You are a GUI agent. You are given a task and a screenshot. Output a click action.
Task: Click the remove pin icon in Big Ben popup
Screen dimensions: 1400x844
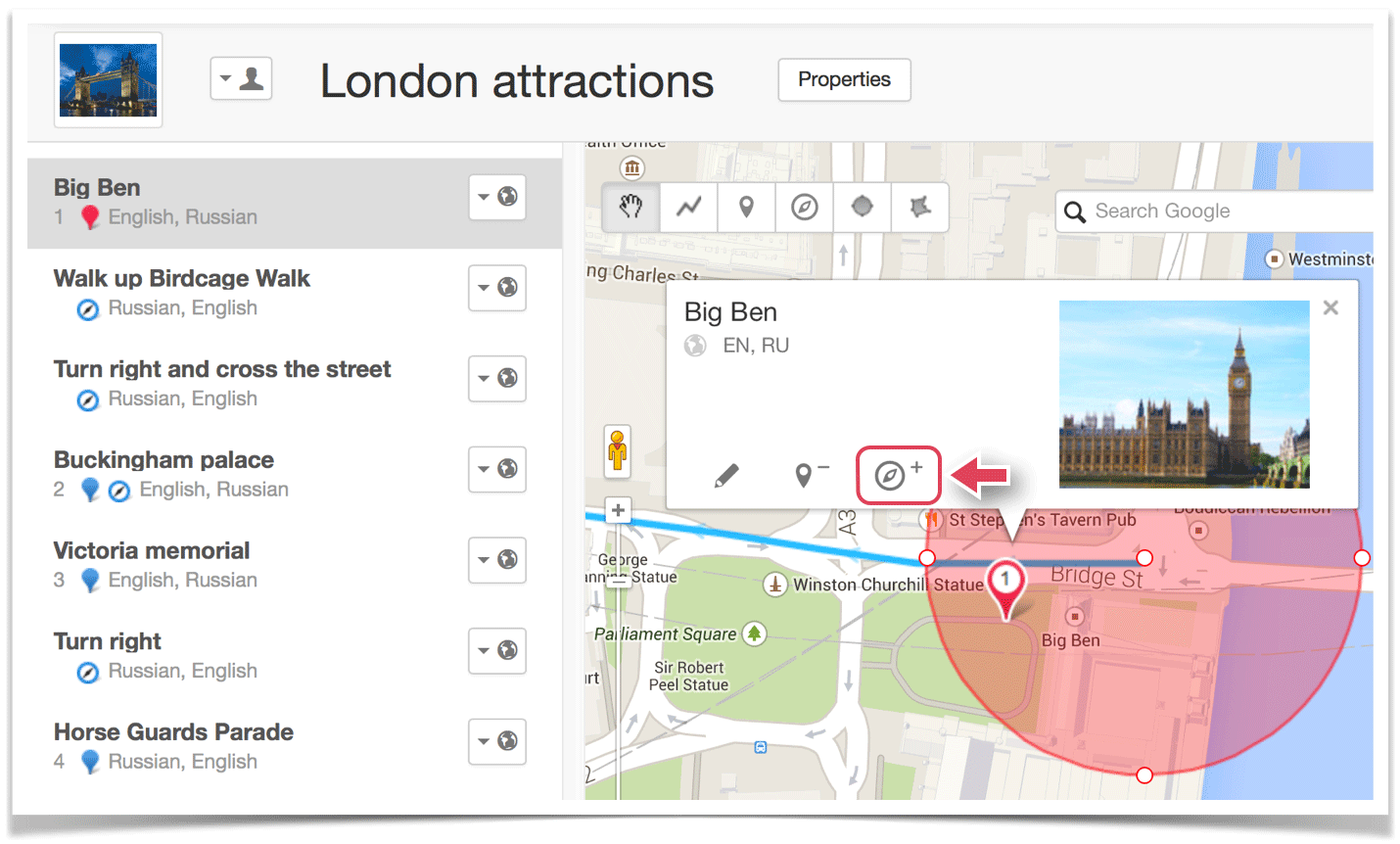point(811,475)
